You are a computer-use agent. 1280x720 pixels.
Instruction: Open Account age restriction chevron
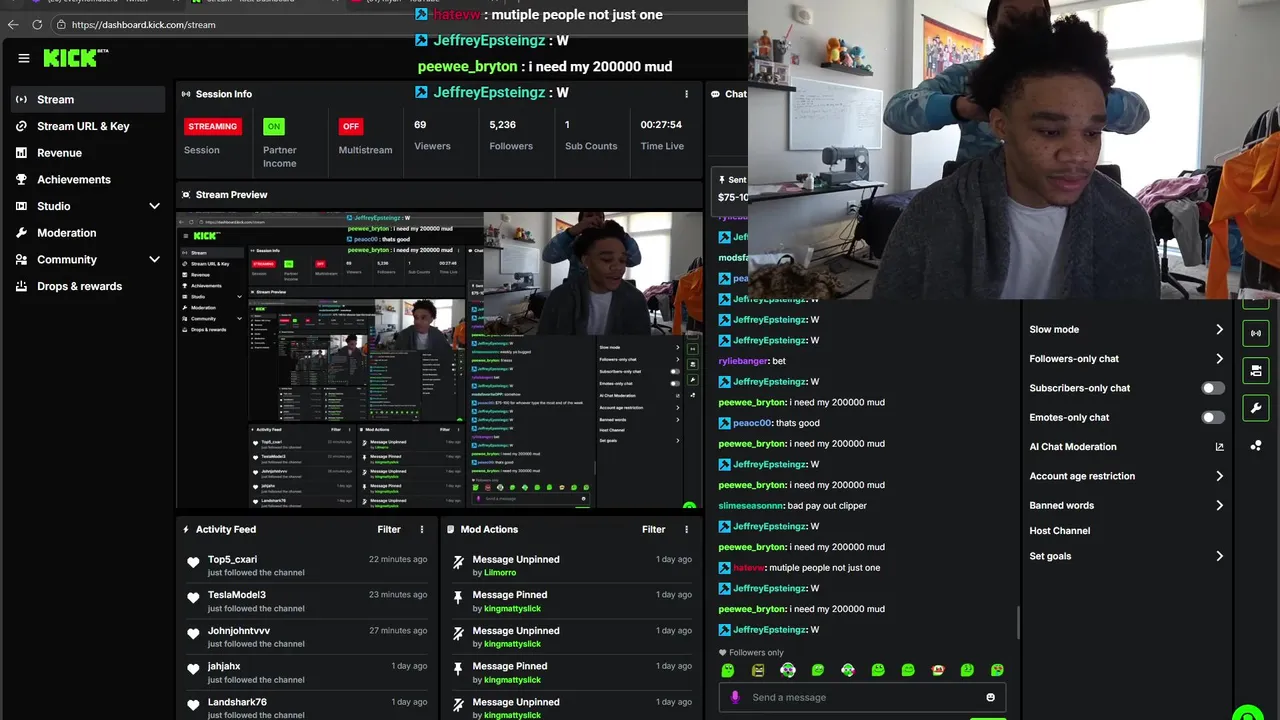[x=1219, y=476]
